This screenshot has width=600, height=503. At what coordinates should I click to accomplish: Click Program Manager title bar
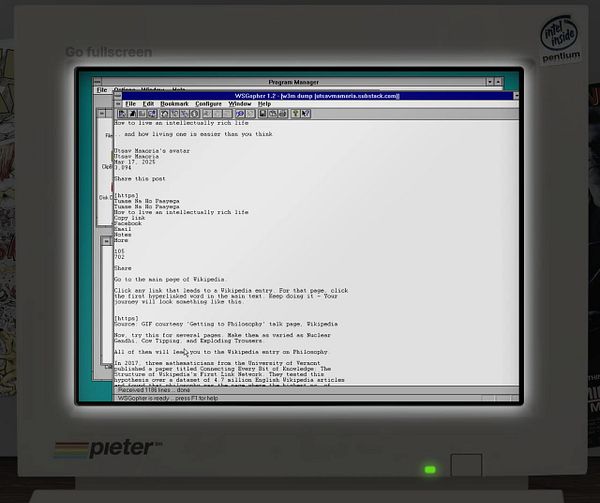pos(293,82)
